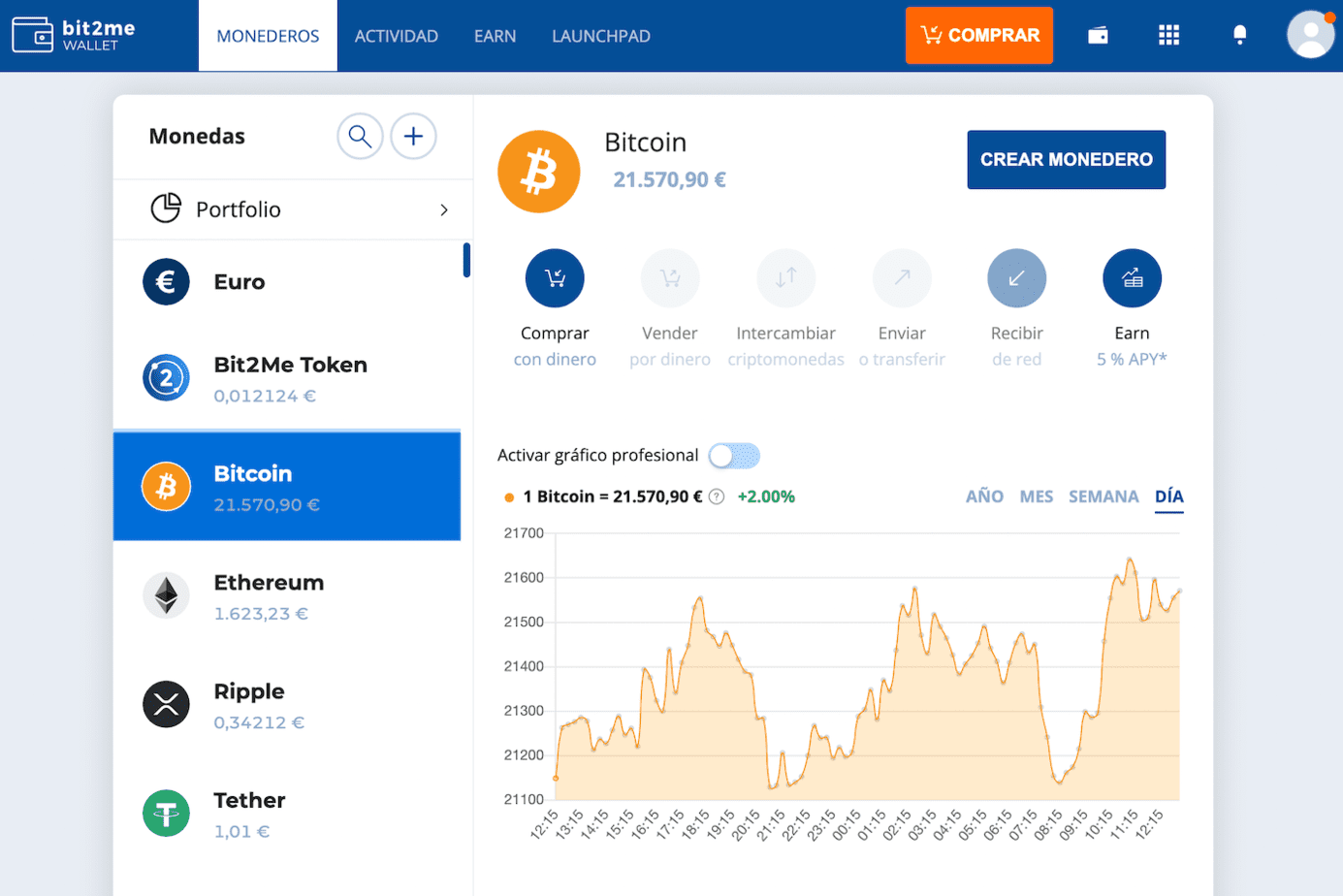
Task: Click Bitcoin price 21.570,90 € header
Action: coord(669,179)
